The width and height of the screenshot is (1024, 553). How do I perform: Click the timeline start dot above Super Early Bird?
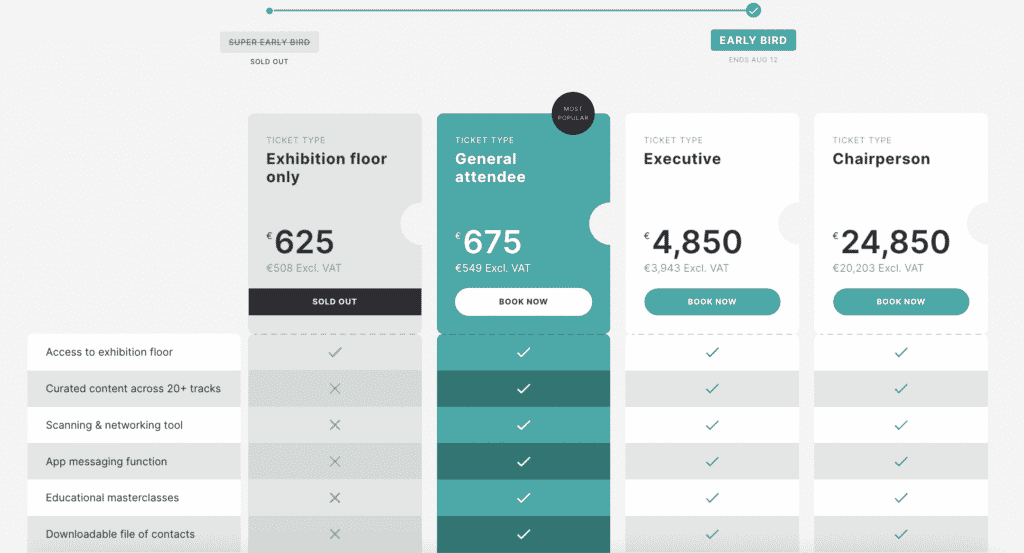tap(269, 11)
